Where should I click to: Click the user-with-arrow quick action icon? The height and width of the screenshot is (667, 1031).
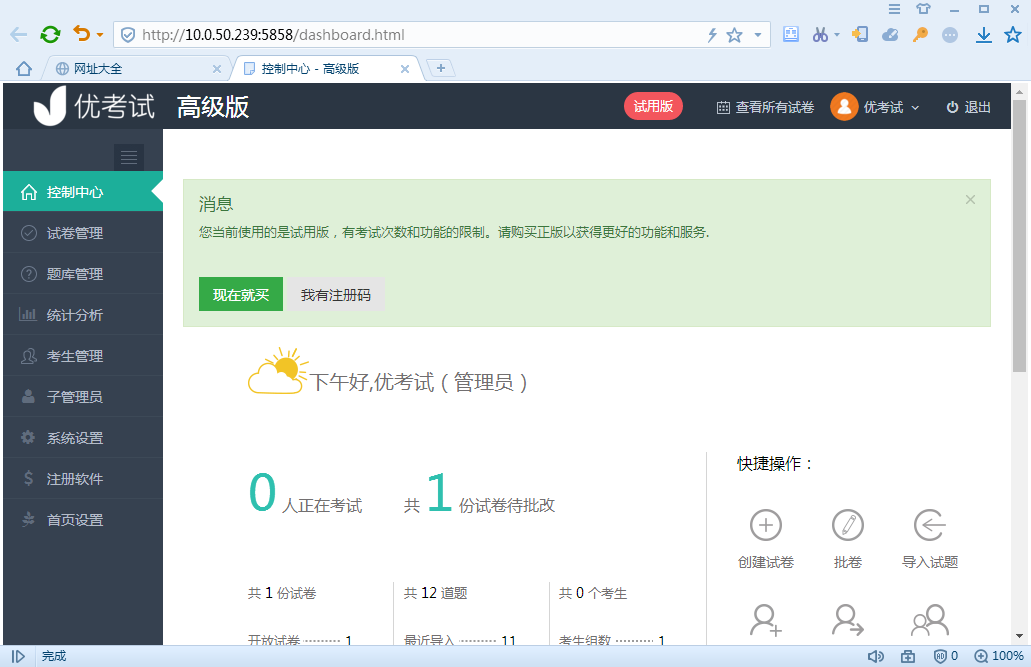tap(848, 620)
